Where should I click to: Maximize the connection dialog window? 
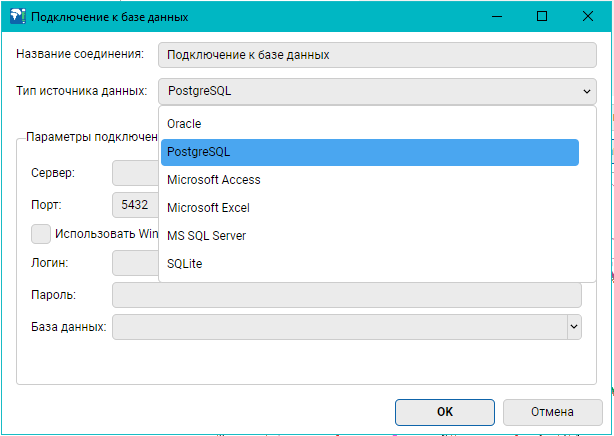click(x=542, y=17)
